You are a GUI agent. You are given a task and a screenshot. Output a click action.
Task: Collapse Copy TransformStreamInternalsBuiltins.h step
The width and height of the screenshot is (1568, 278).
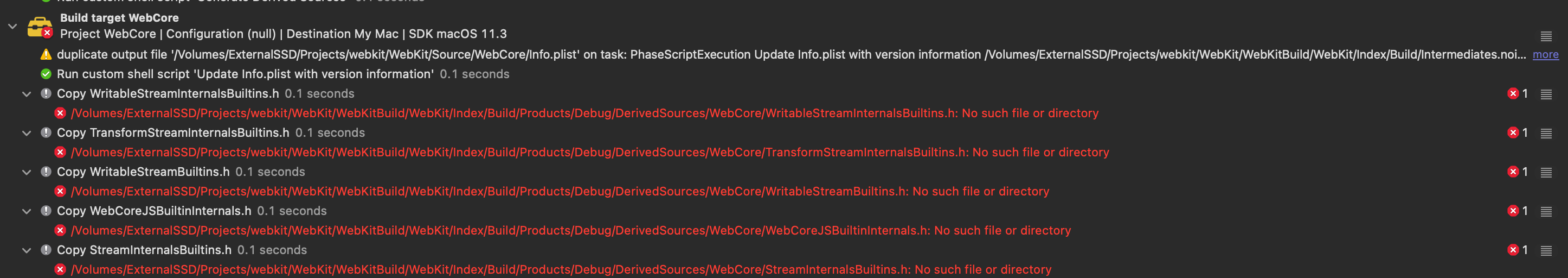pyautogui.click(x=26, y=133)
